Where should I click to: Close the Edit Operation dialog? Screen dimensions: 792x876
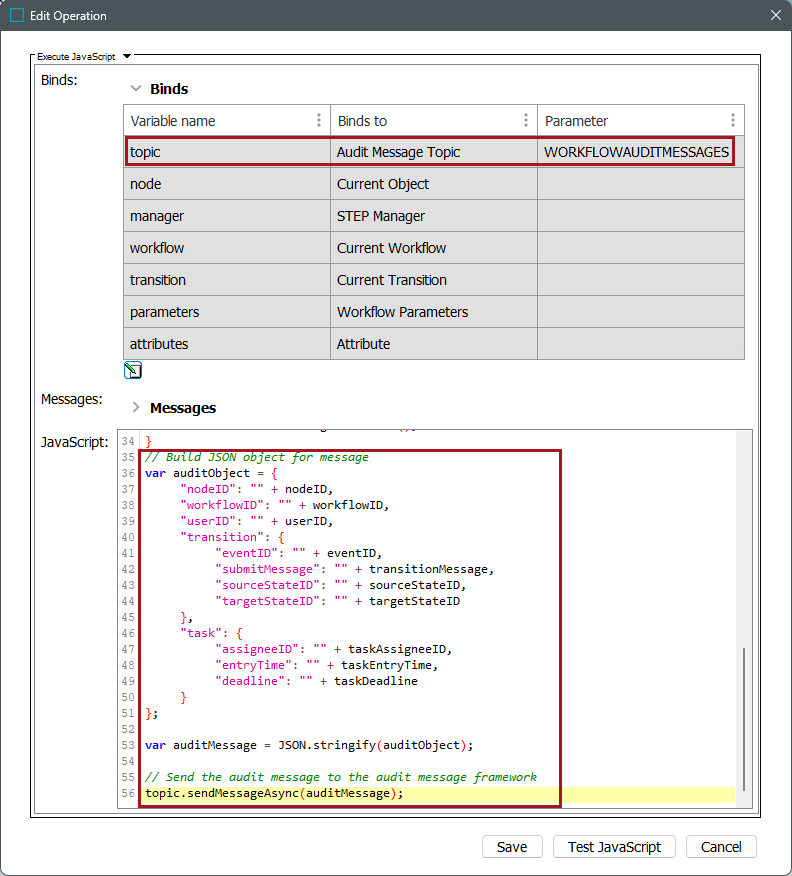775,16
